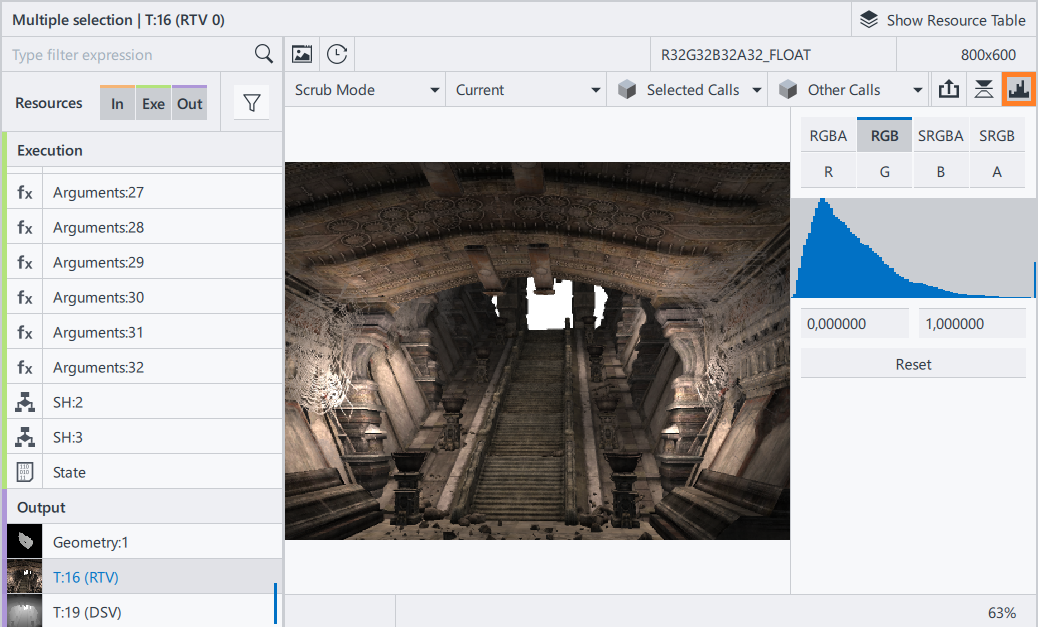Toggle the histogram panel icon
The image size is (1038, 627).
tap(1019, 89)
